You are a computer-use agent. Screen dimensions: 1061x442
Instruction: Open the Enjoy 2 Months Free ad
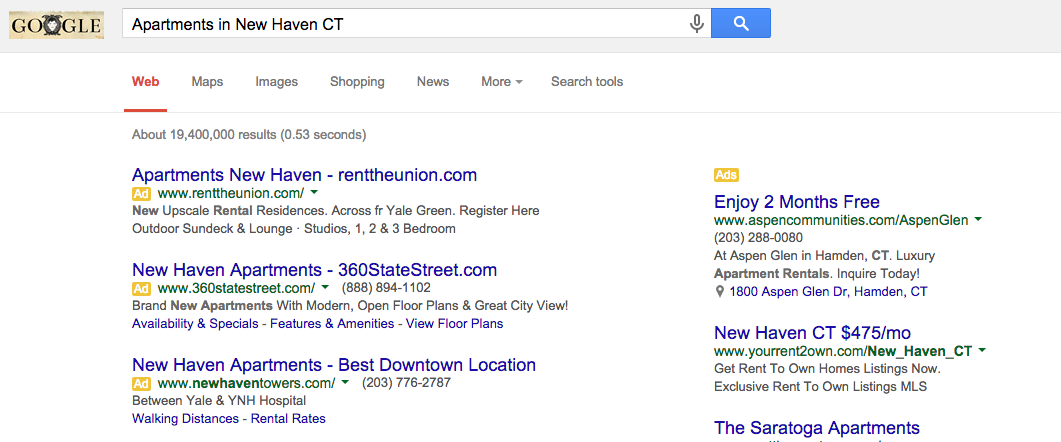tap(796, 202)
